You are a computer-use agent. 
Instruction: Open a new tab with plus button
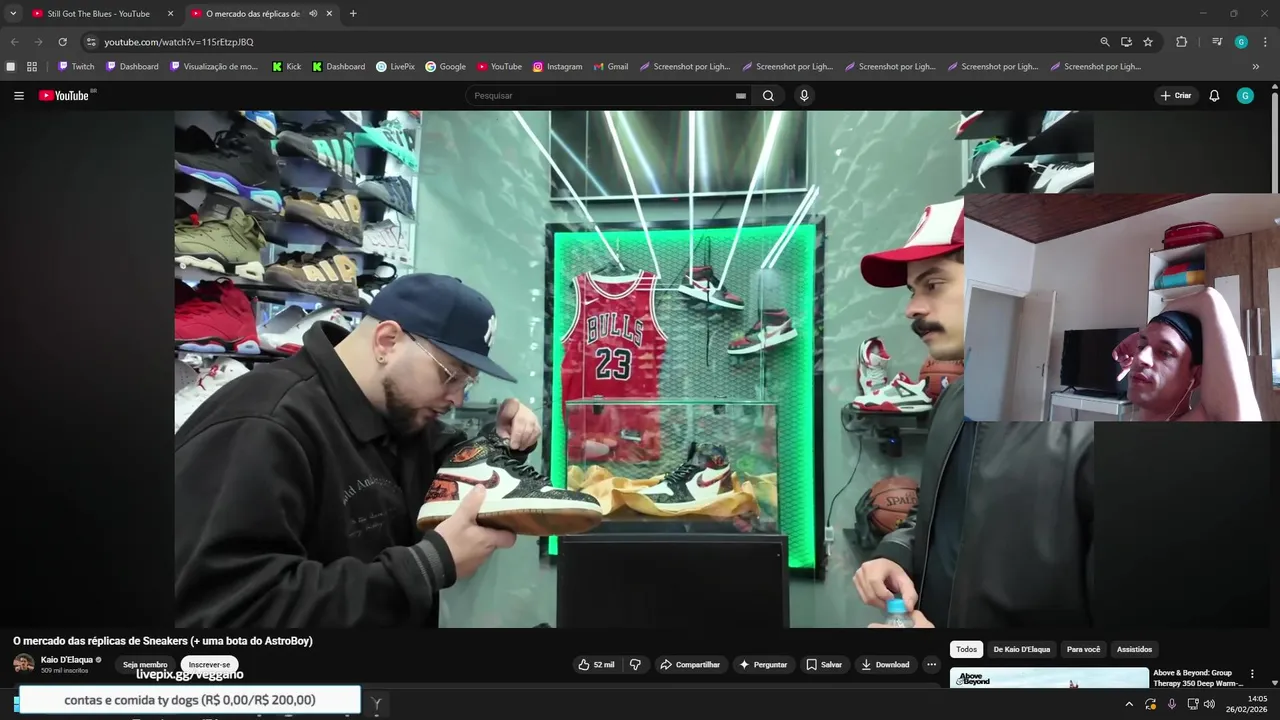click(x=353, y=14)
